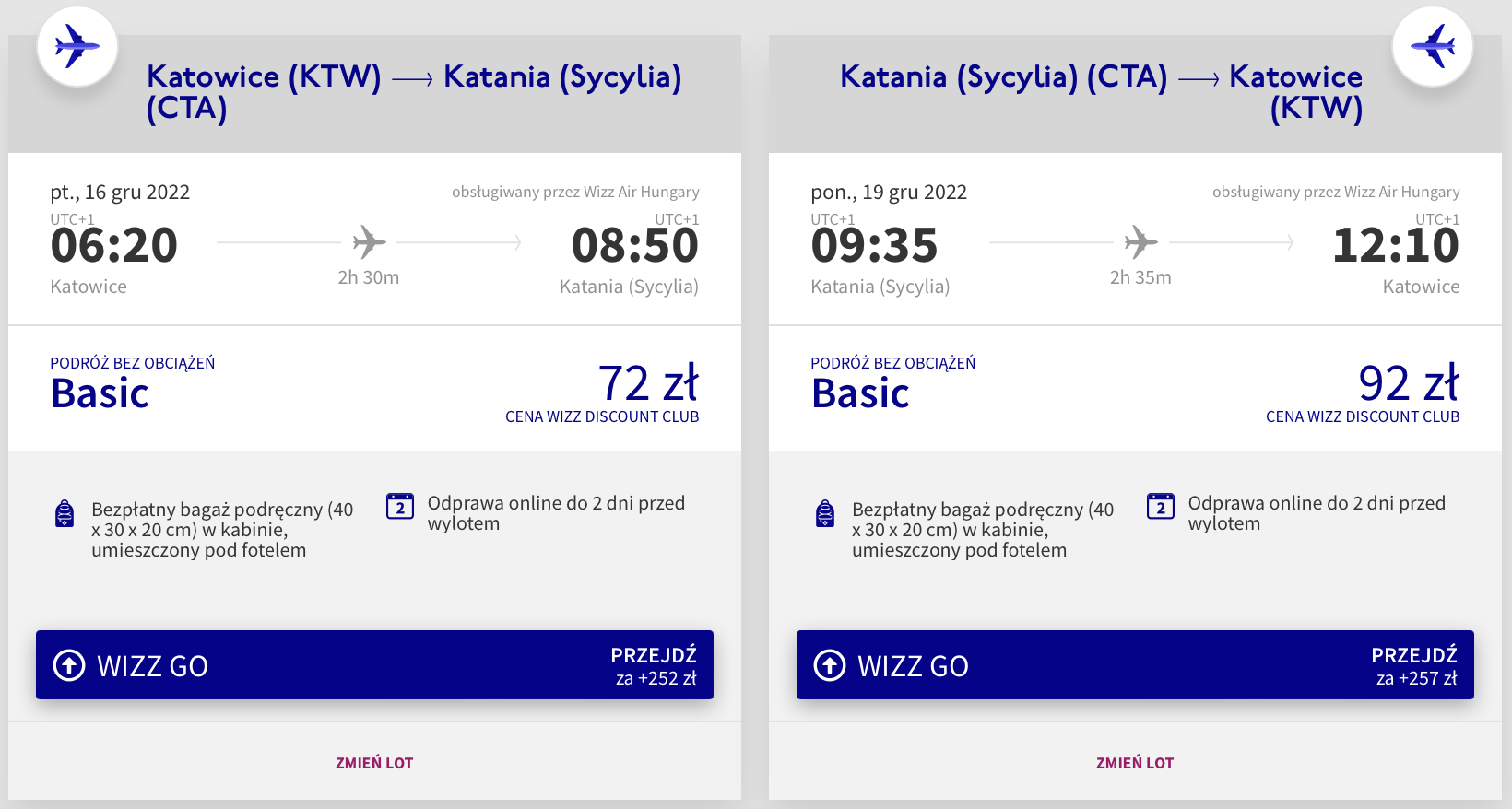Click the Katania (CTA) to Katowice route header
This screenshot has width=1512, height=809.
tap(1101, 91)
